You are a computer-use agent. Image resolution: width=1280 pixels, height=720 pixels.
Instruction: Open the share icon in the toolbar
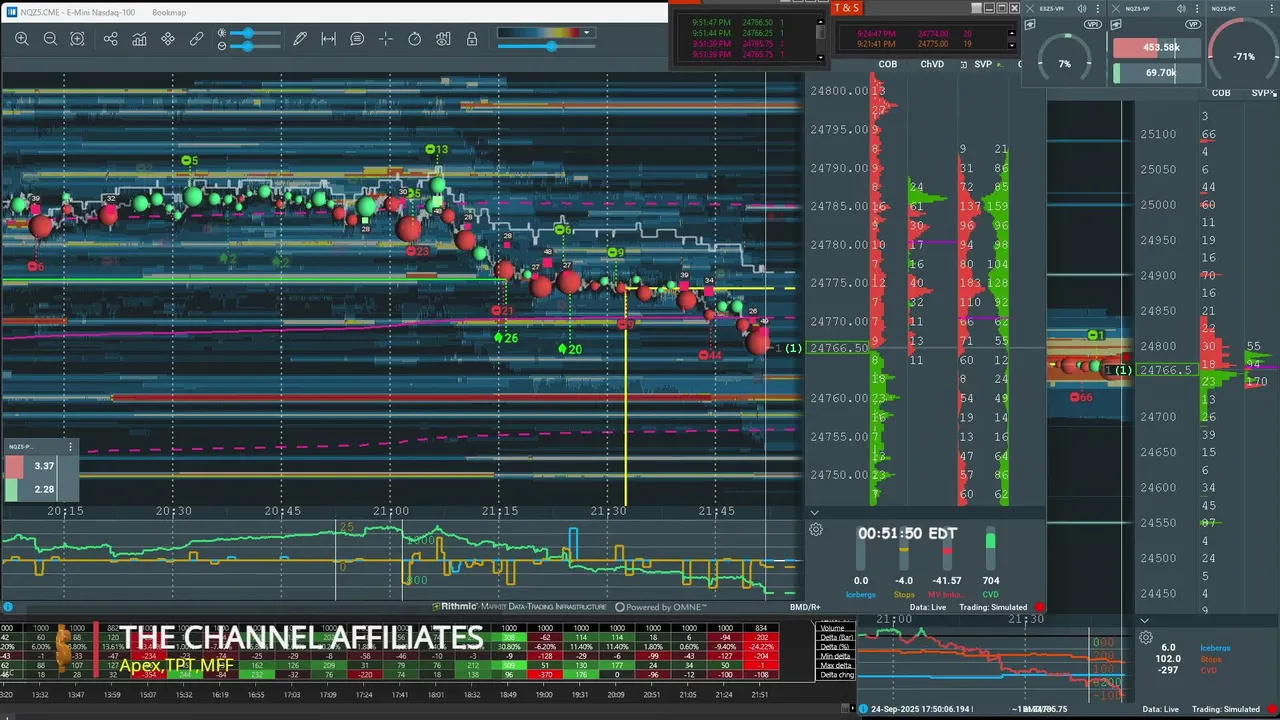coord(111,39)
